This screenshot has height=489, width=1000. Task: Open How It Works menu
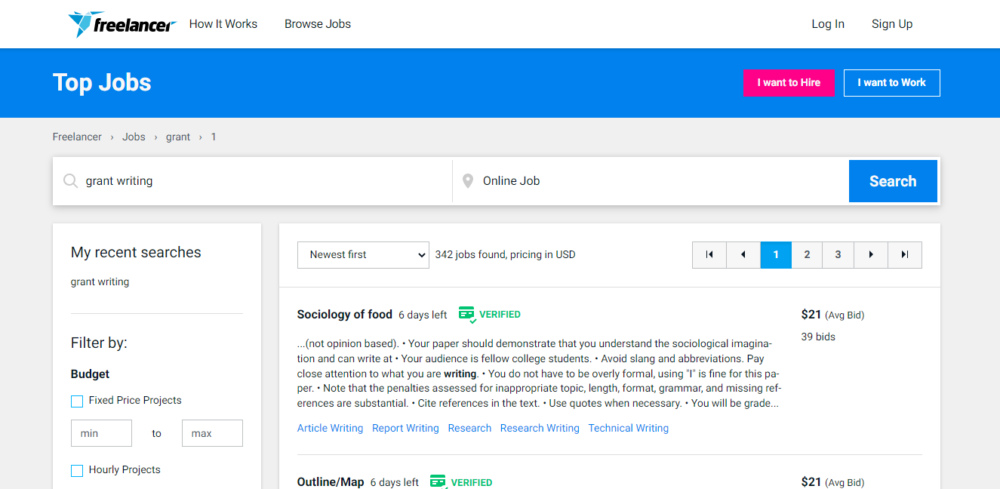click(x=223, y=24)
